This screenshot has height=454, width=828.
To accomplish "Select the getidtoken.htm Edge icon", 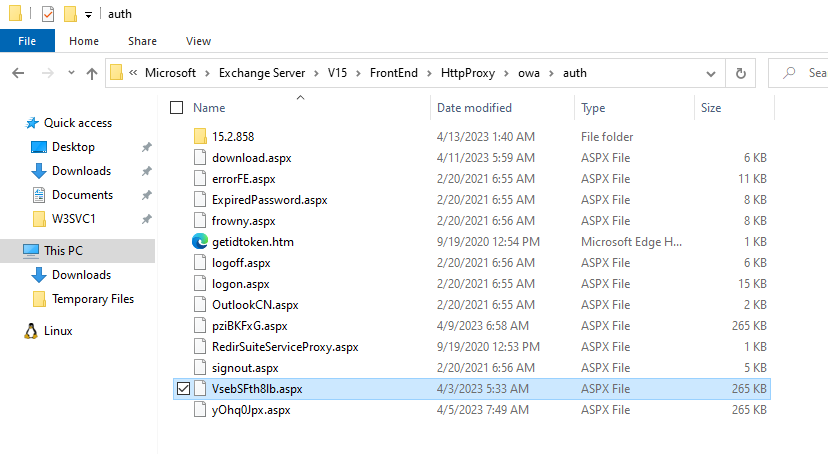I will click(x=200, y=242).
